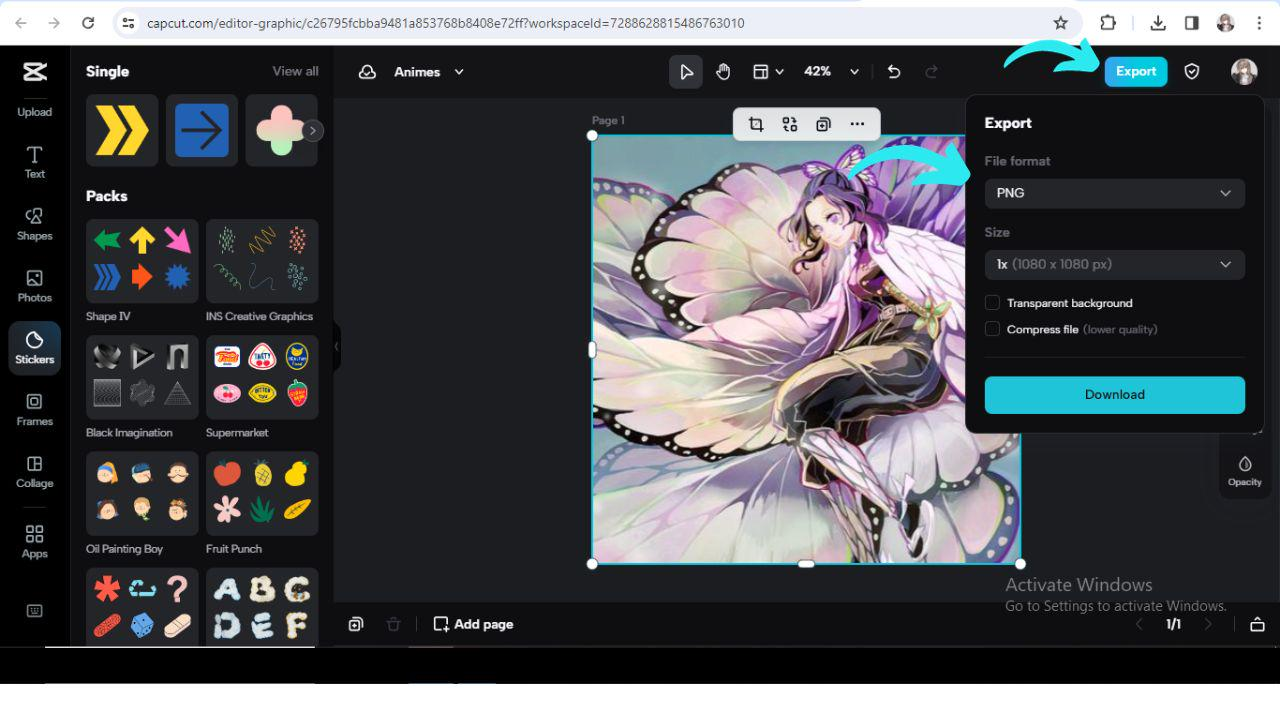Open the Shape IV sticker pack
The width and height of the screenshot is (1280, 720).
(142, 261)
